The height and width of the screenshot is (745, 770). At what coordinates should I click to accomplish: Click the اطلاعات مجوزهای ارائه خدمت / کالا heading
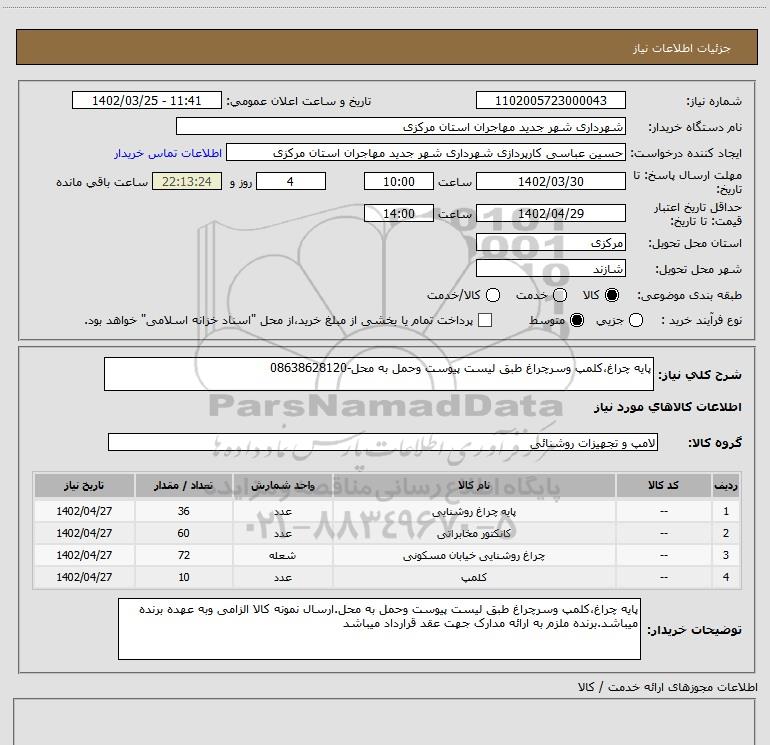click(x=667, y=687)
